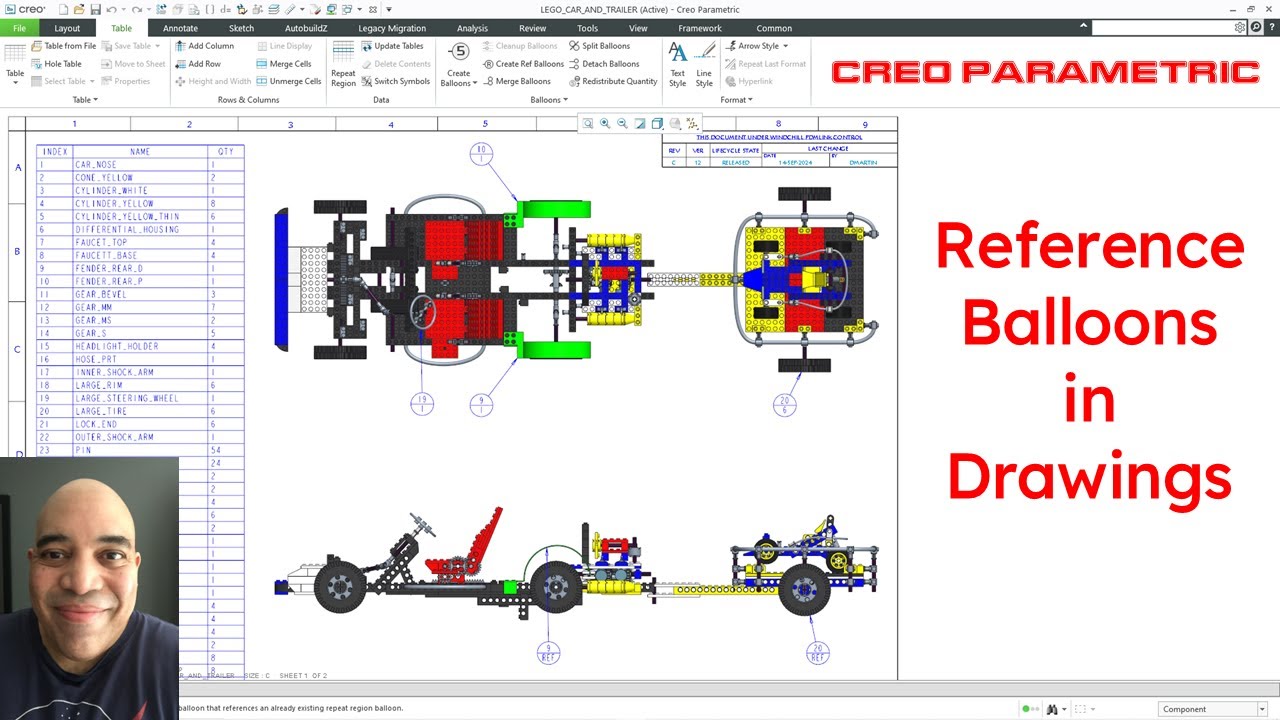Click the Split Balloons tool
This screenshot has width=1280, height=720.
coord(599,46)
